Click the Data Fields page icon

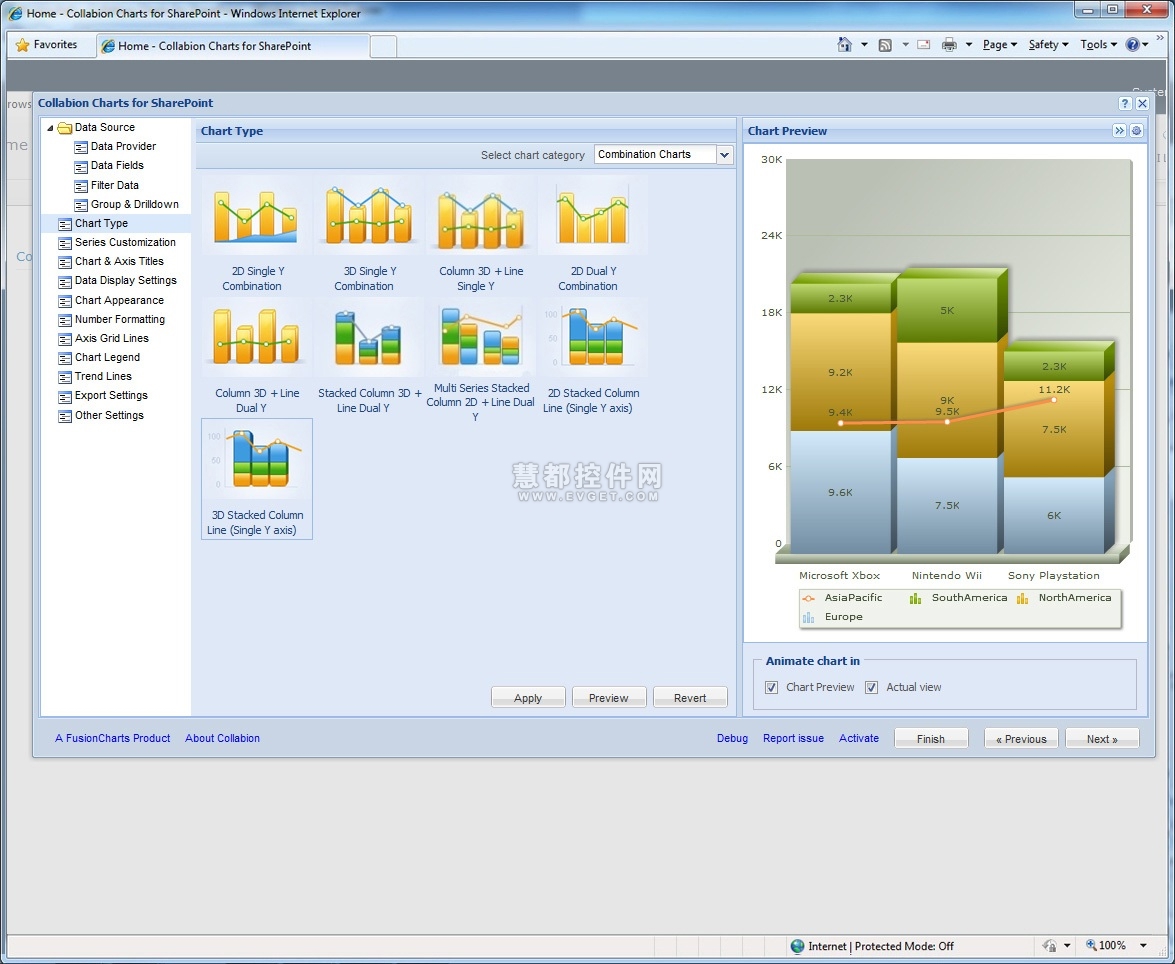(81, 166)
